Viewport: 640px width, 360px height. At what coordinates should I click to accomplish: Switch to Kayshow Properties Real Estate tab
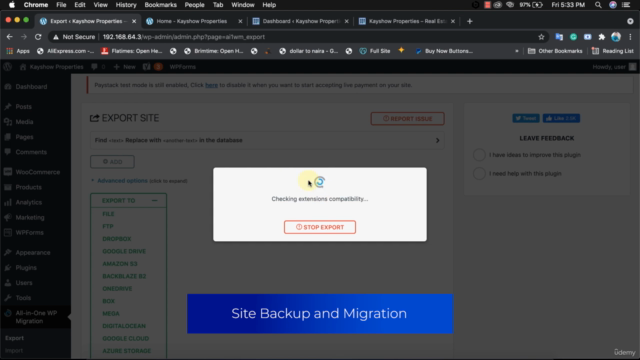pos(407,21)
